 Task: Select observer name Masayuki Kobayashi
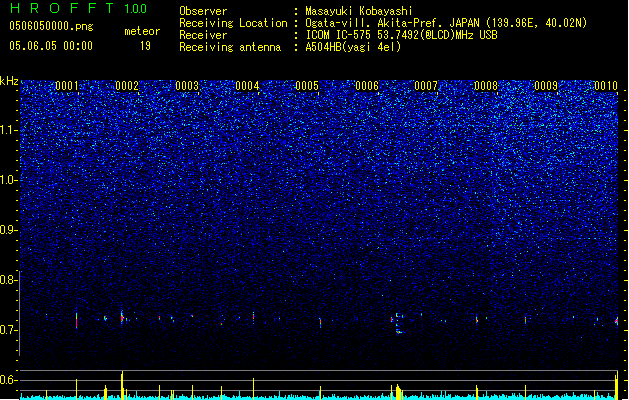359,11
